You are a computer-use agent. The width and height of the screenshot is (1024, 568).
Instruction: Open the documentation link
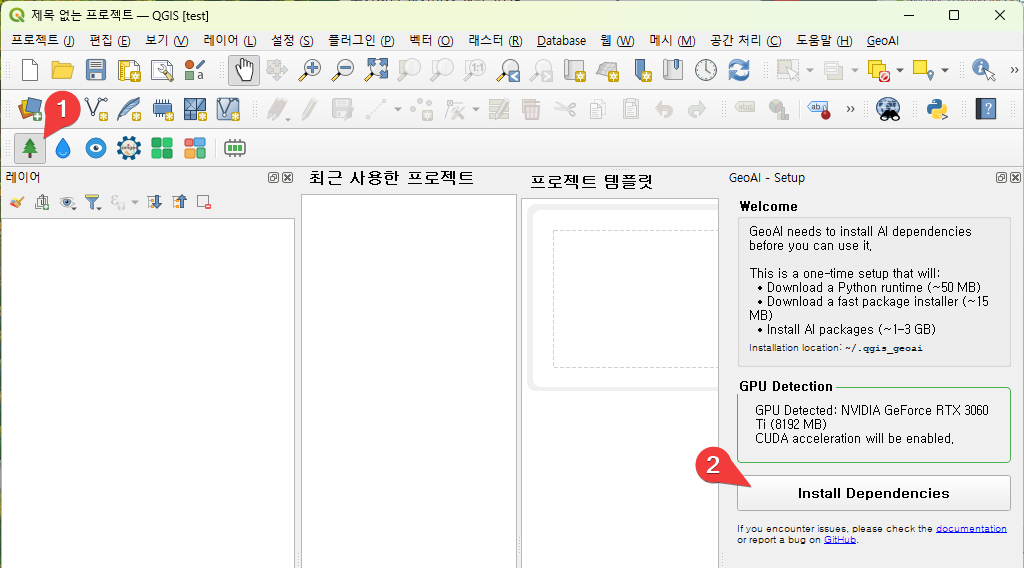[971, 528]
